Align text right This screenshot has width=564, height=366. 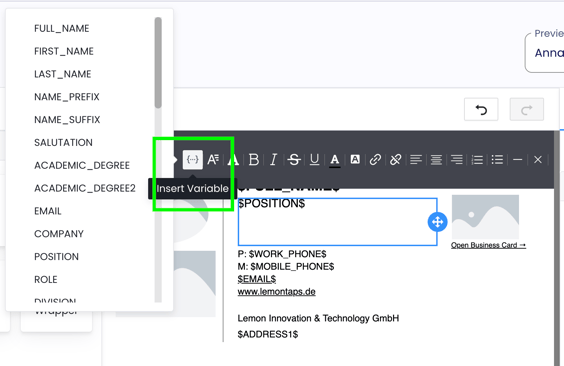pyautogui.click(x=457, y=159)
